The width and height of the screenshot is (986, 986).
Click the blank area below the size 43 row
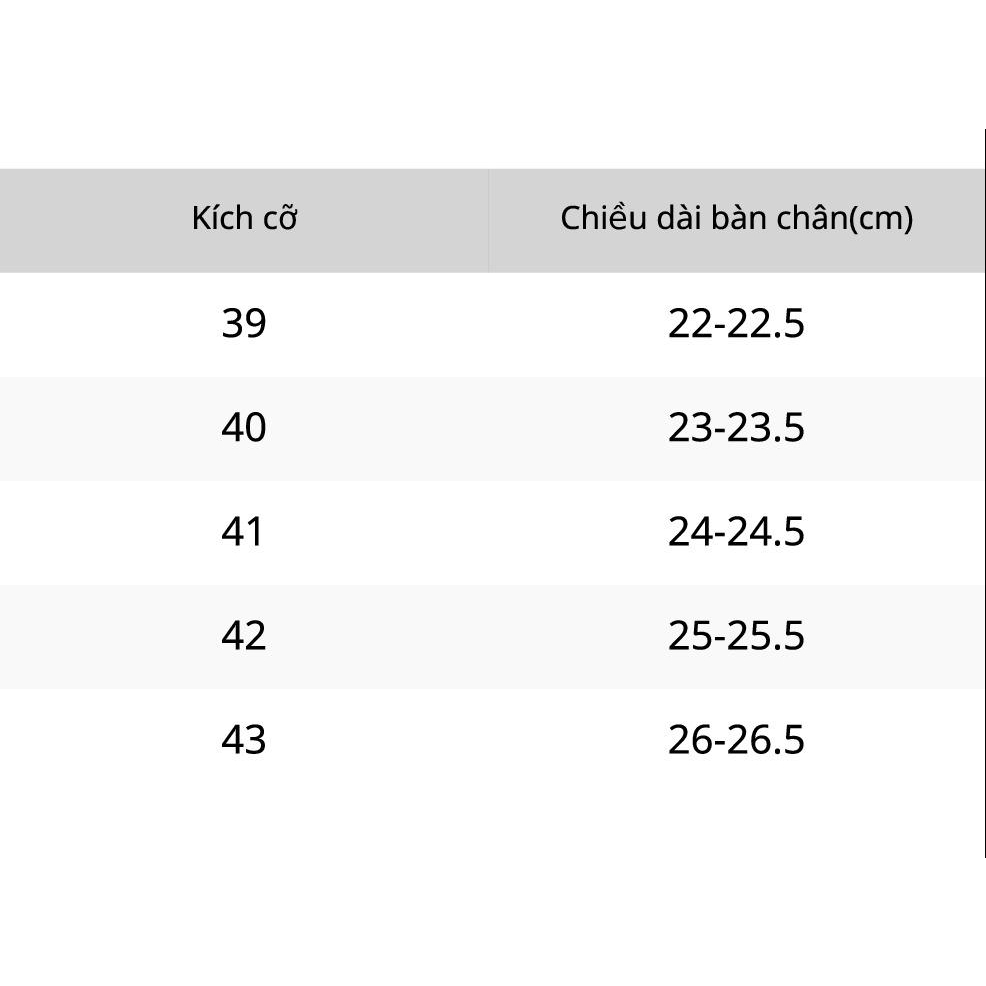(490, 880)
